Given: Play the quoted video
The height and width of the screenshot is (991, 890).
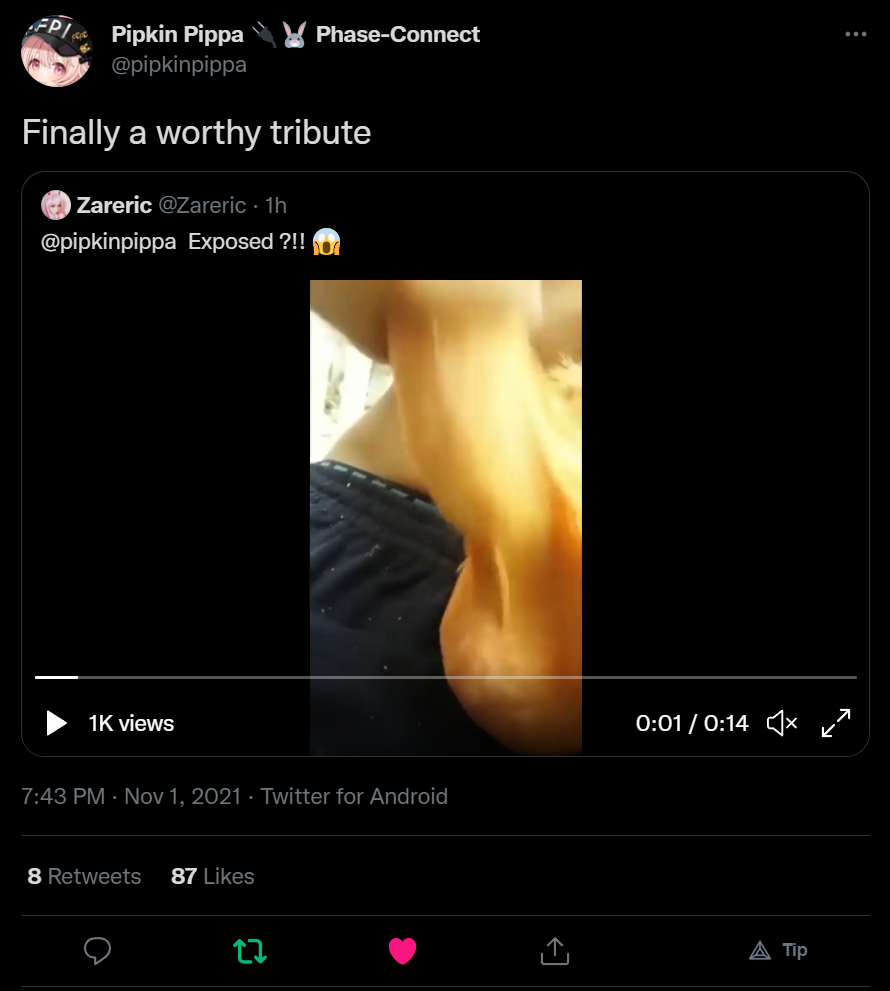Looking at the screenshot, I should (x=56, y=723).
